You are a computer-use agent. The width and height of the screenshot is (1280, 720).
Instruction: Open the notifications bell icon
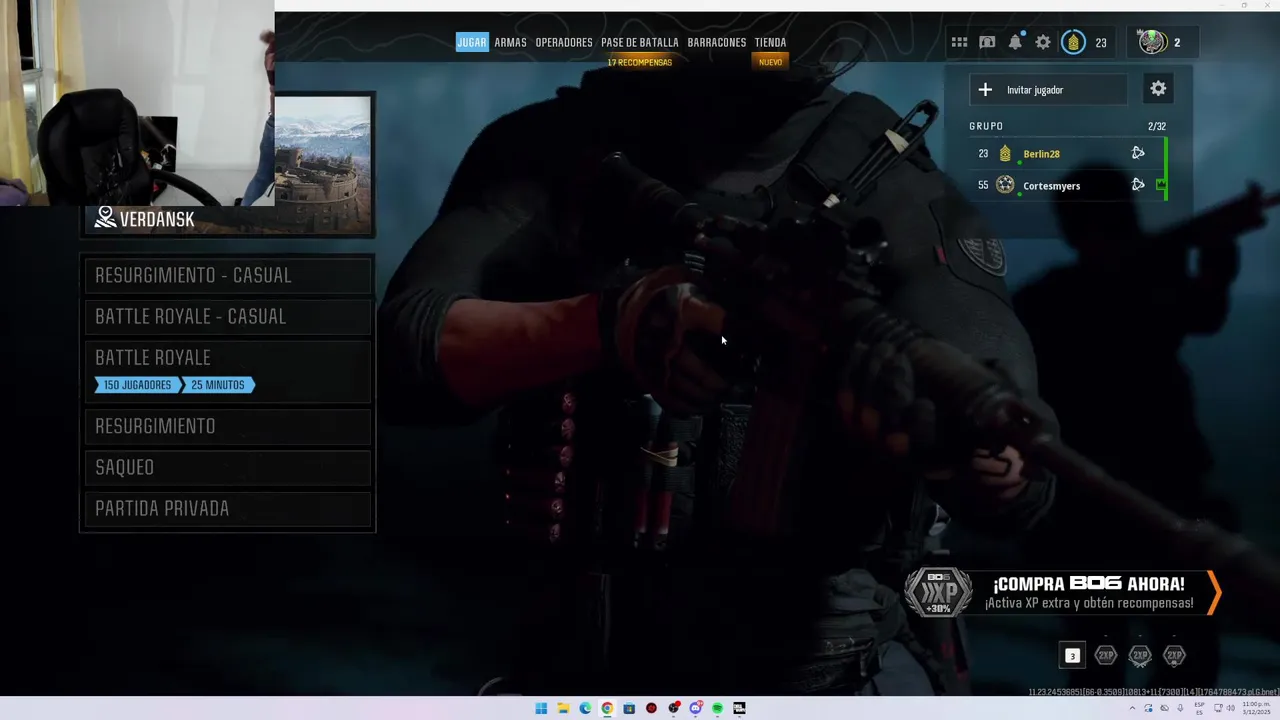(1015, 42)
